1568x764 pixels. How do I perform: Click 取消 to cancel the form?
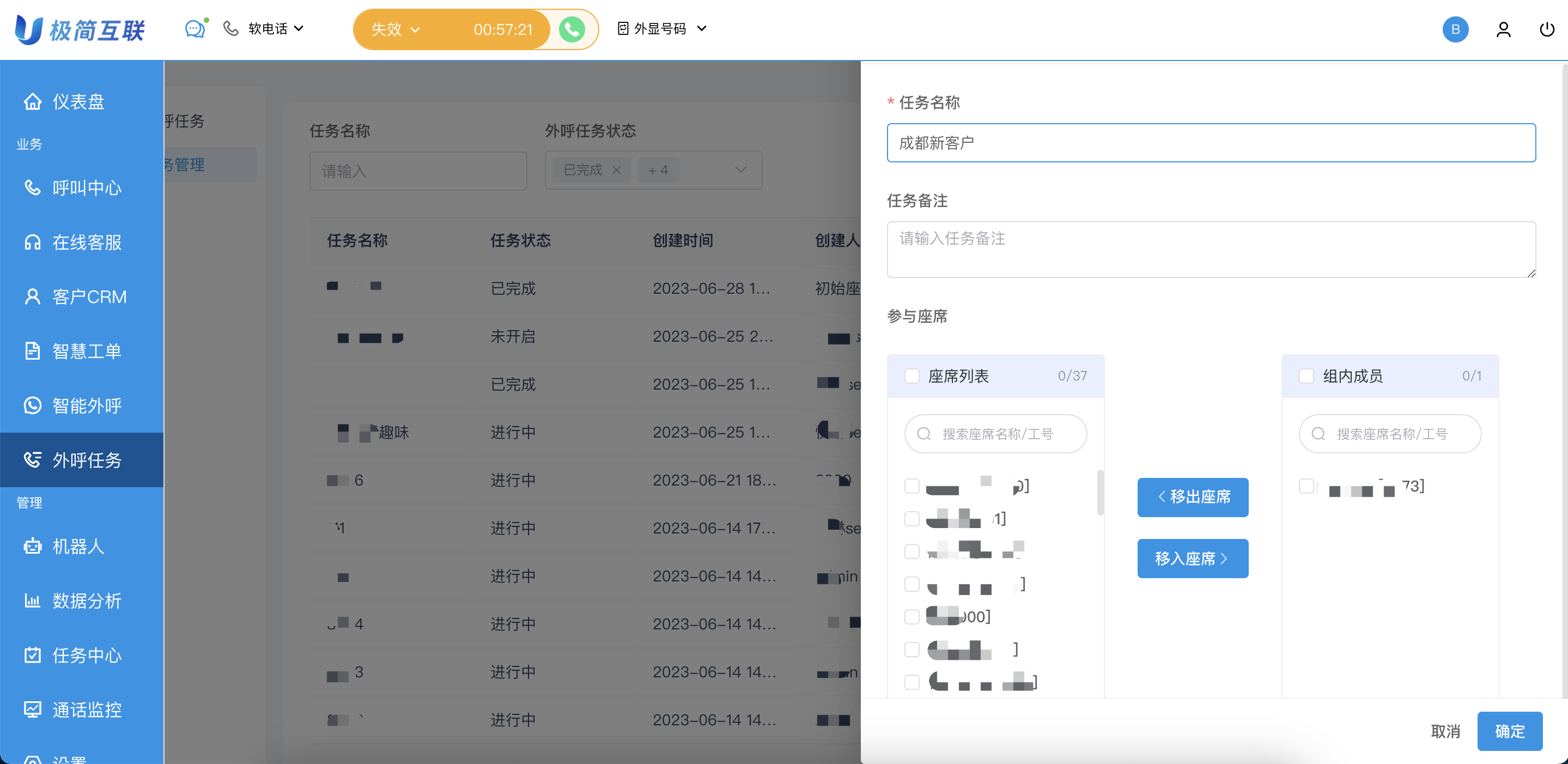click(1445, 731)
